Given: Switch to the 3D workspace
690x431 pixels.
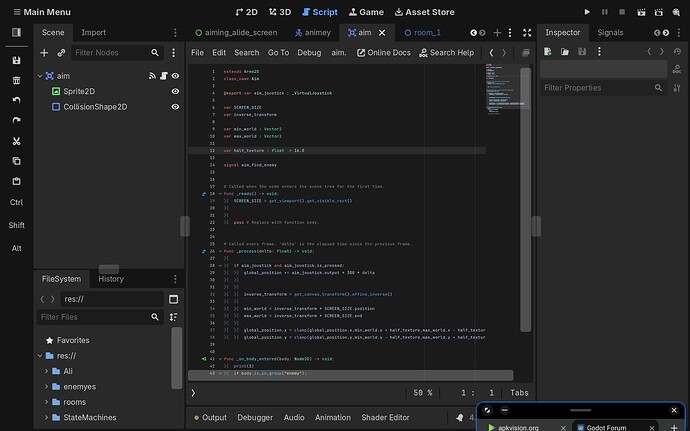Looking at the screenshot, I should [280, 12].
